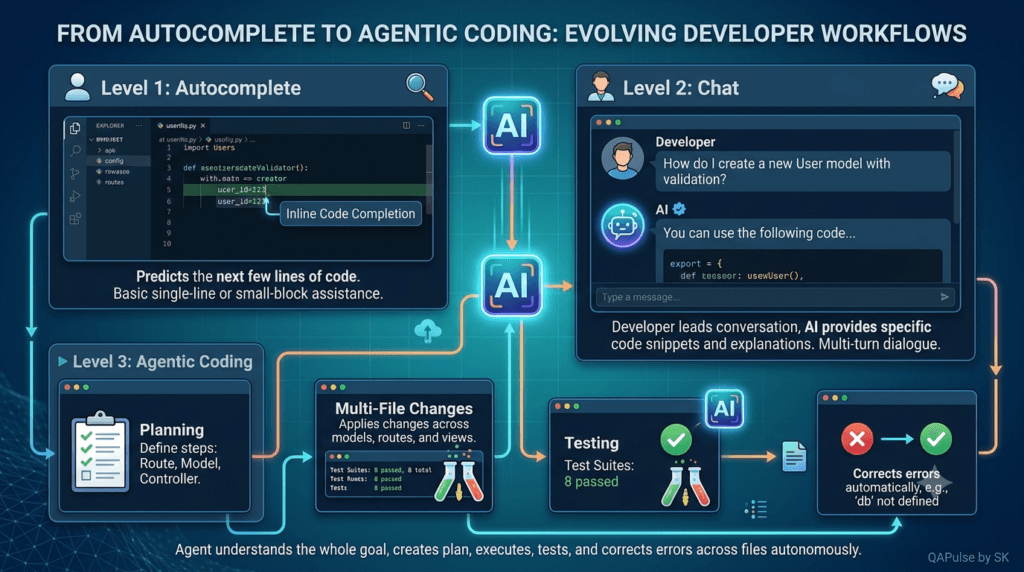Click the chat window scrollbar
The height and width of the screenshot is (572, 1024).
coord(956,176)
